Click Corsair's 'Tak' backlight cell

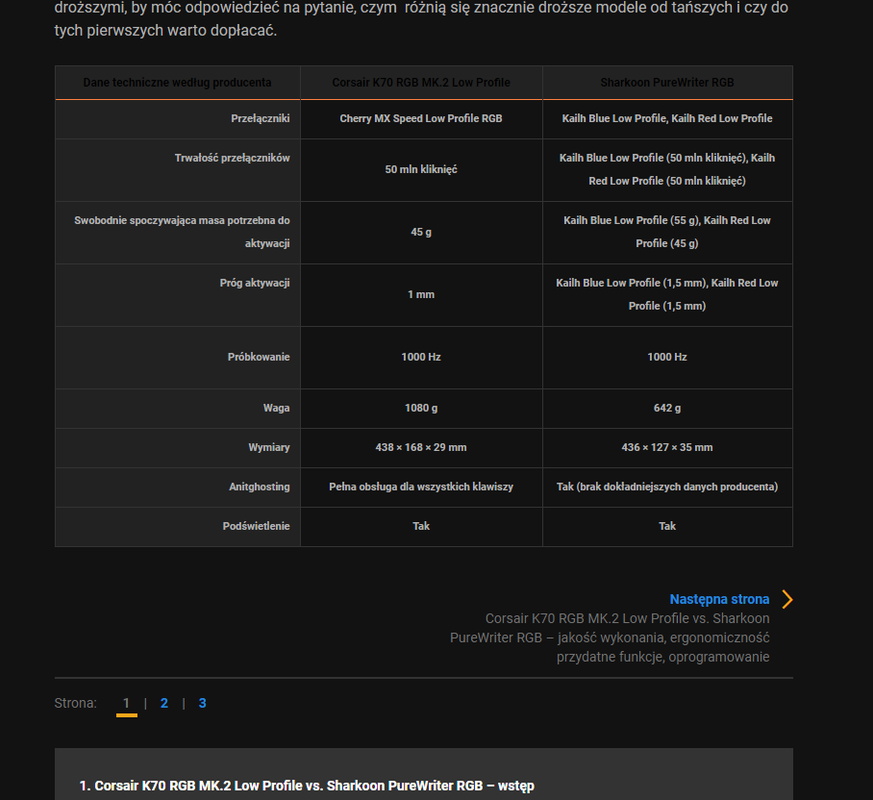pos(421,526)
